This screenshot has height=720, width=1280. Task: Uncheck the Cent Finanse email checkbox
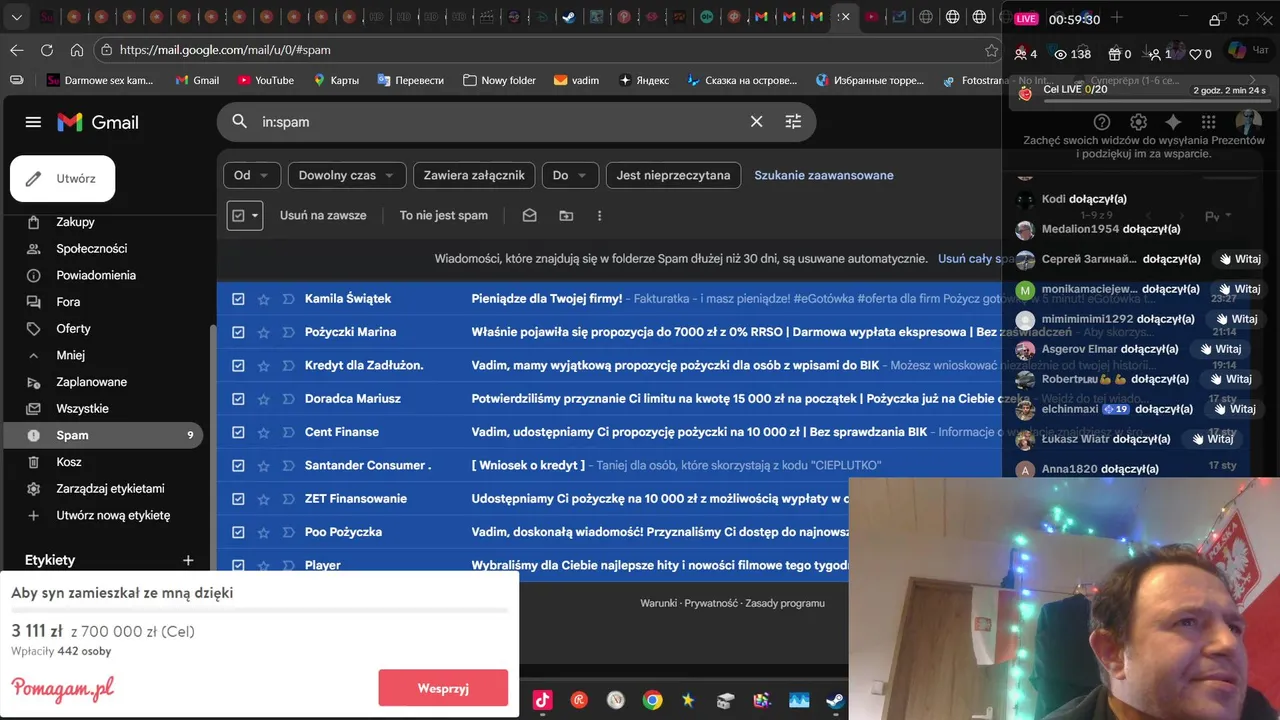pyautogui.click(x=238, y=432)
